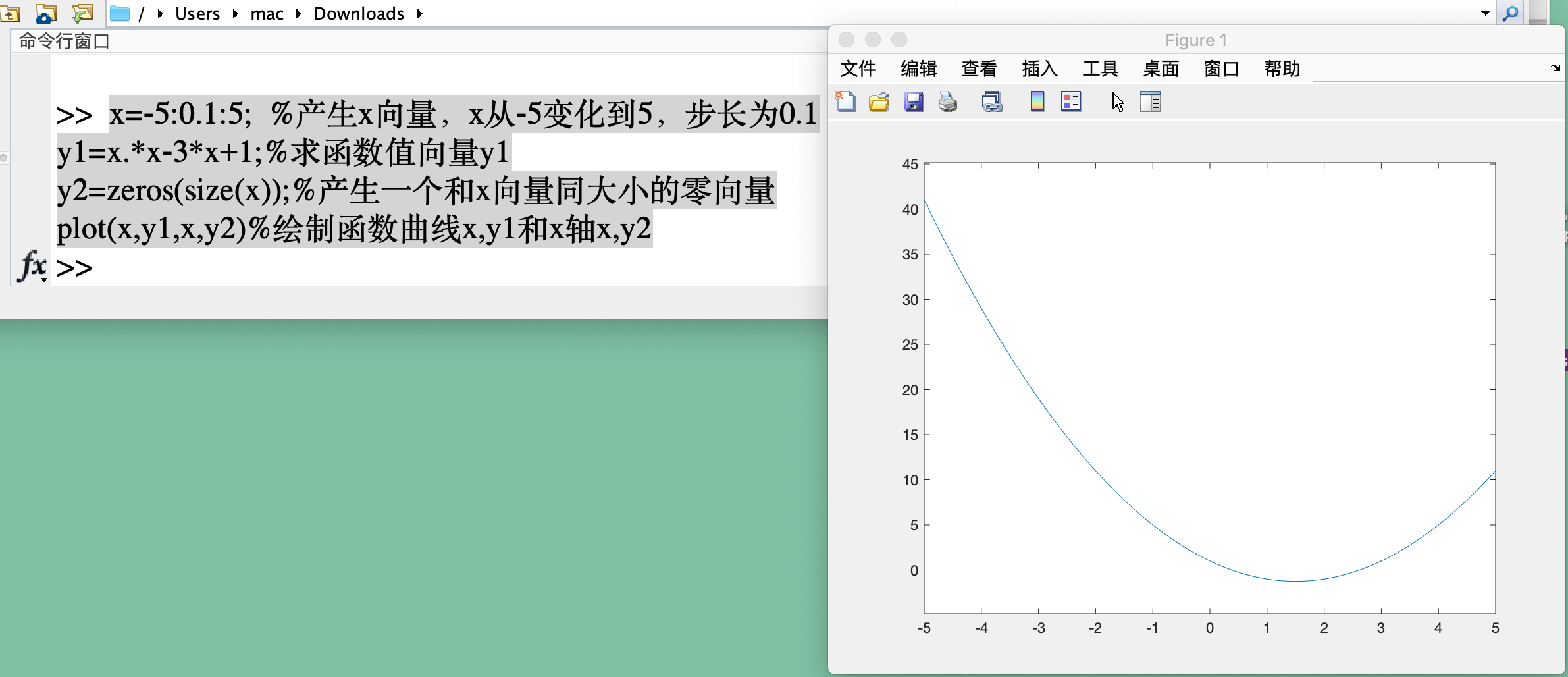
Task: Open the 工具 menu in Figure 1
Action: 1100,68
